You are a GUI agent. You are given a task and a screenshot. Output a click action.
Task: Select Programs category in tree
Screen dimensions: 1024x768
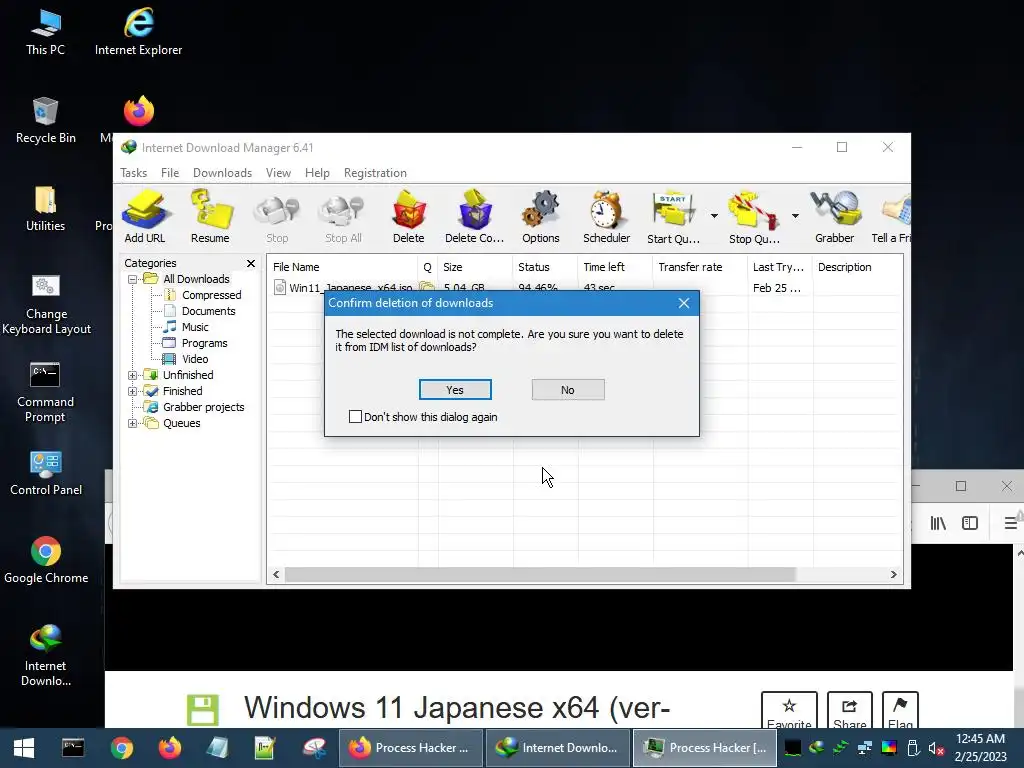(x=204, y=344)
